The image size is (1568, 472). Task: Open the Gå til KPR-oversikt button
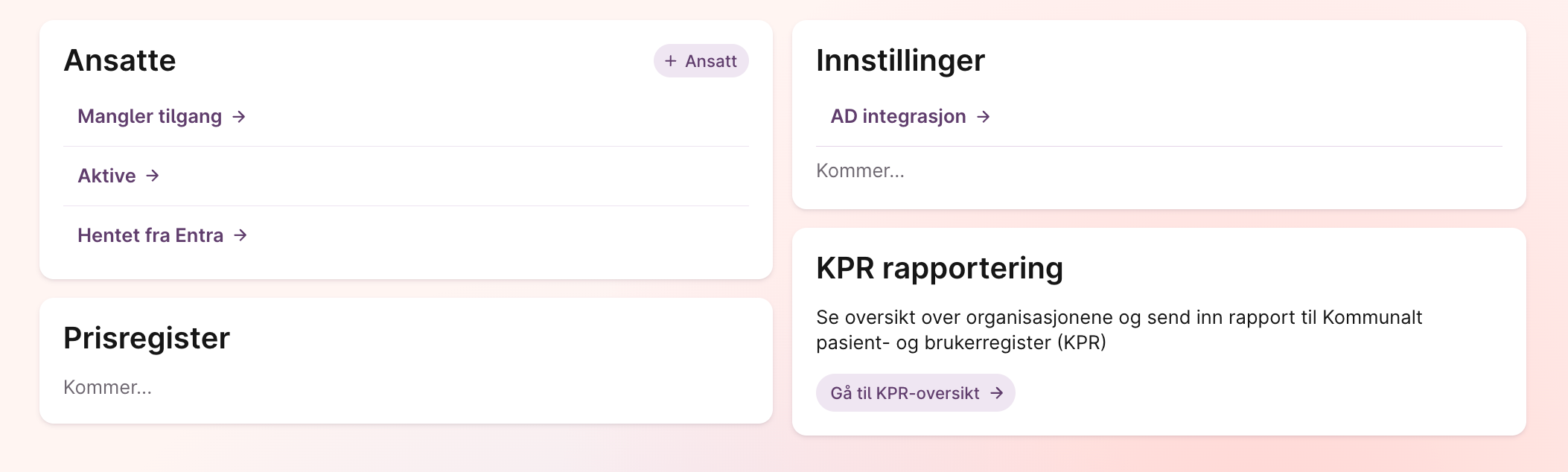point(915,393)
